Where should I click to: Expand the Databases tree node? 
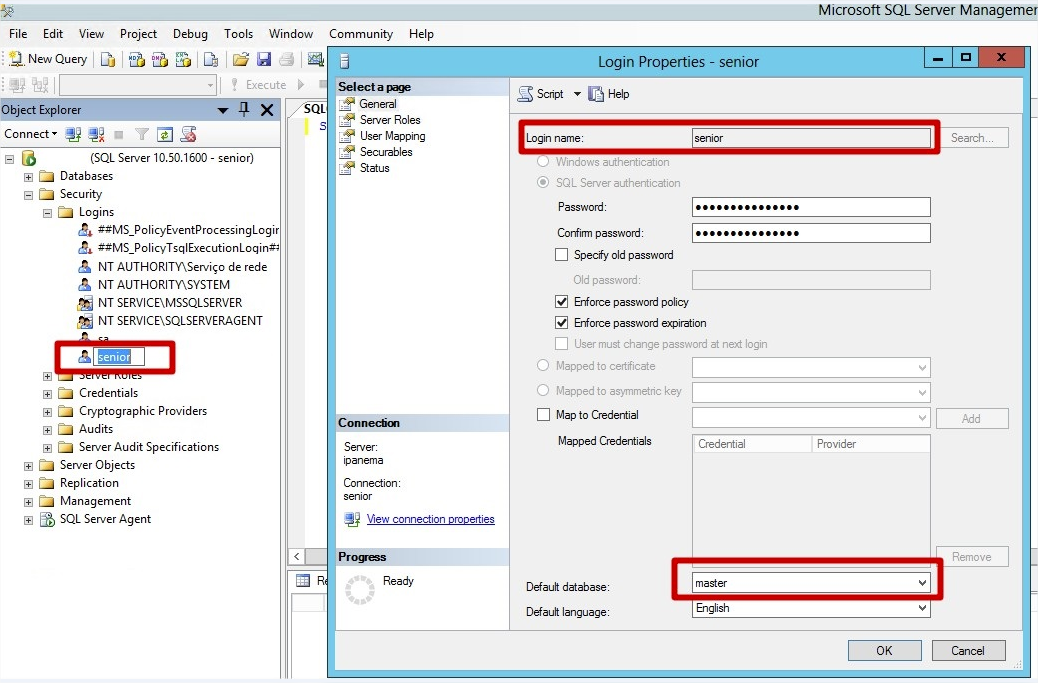tap(29, 177)
